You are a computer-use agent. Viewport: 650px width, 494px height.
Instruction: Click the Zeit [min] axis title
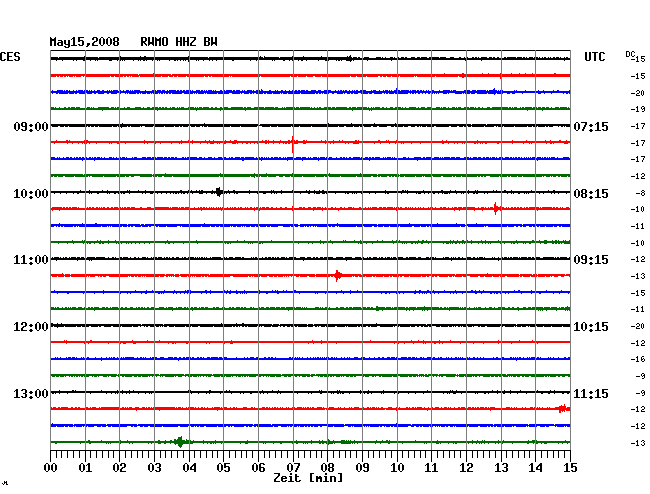(308, 478)
